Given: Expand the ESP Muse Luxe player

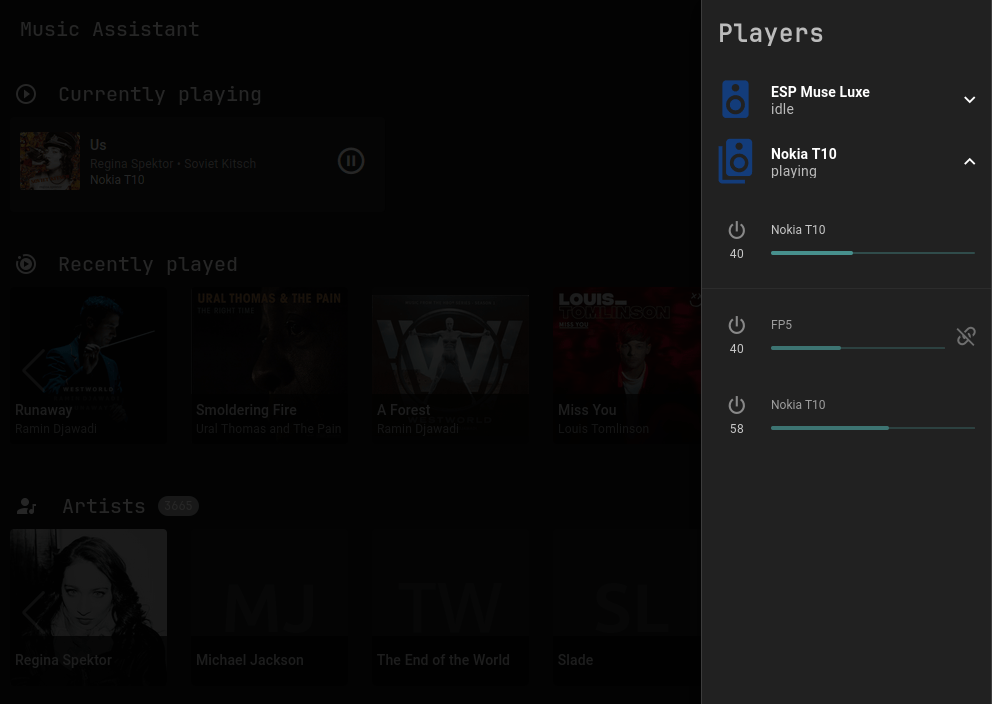Looking at the screenshot, I should 969,100.
